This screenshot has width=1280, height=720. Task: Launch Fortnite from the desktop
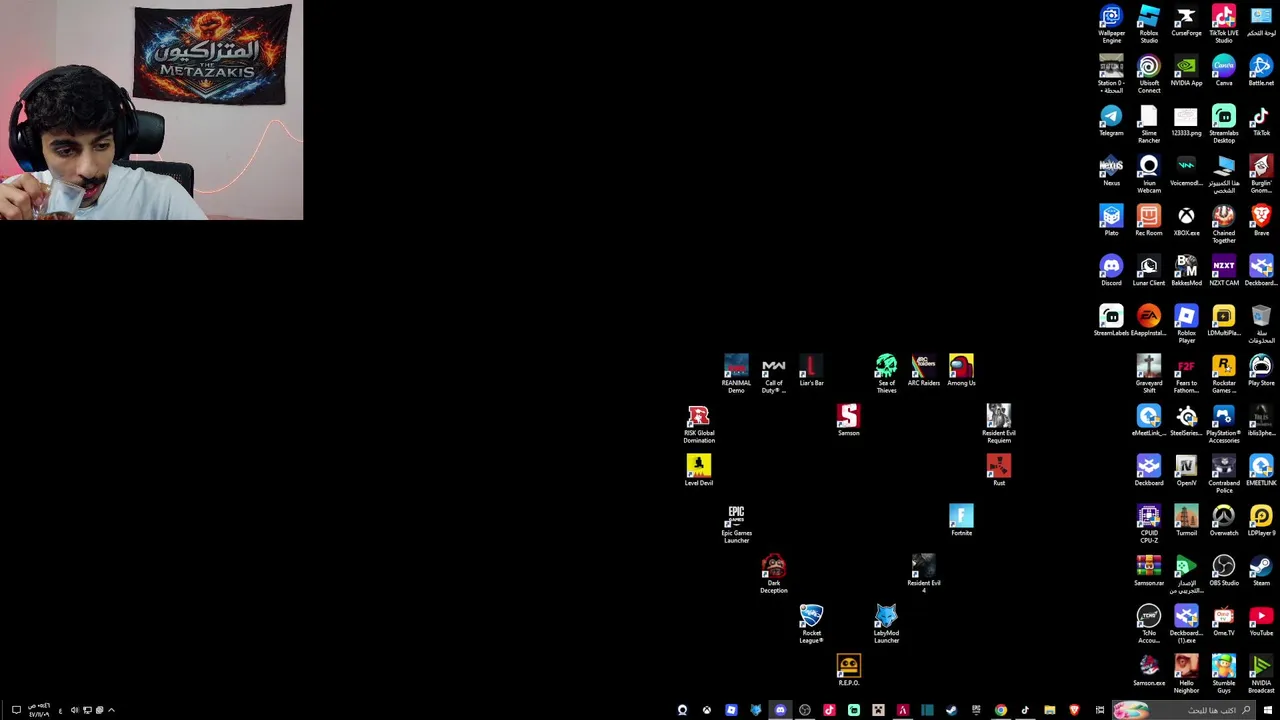coord(961,521)
